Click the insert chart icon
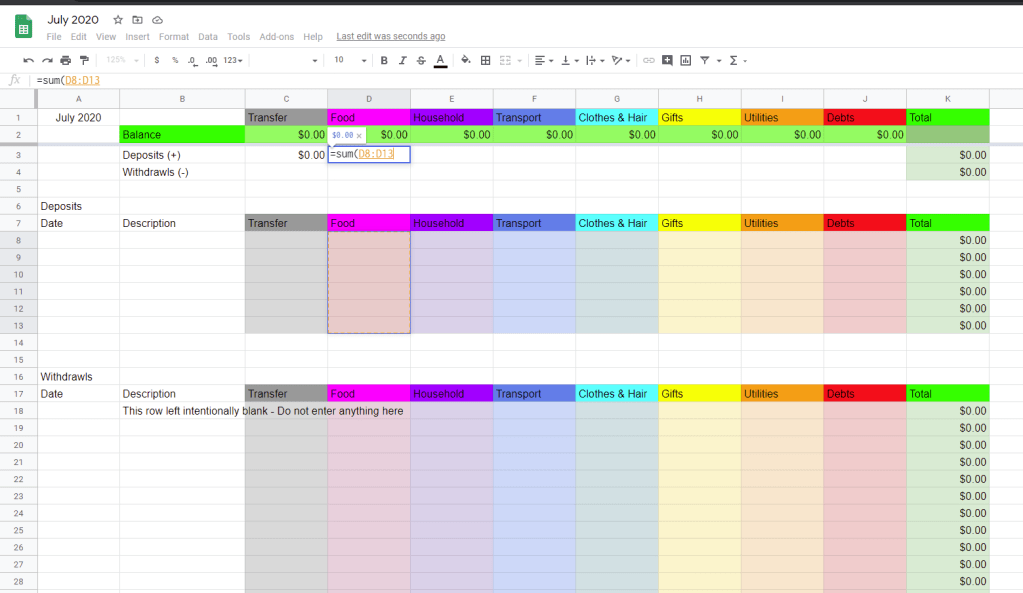1023x593 pixels. [x=685, y=61]
